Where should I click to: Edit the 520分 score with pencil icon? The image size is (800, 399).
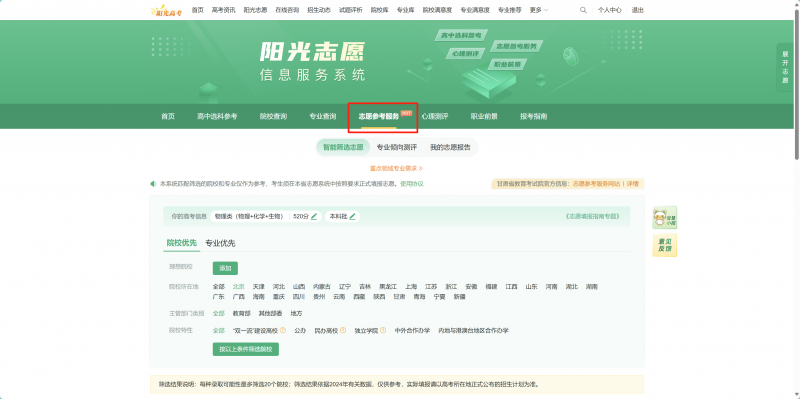tap(314, 216)
